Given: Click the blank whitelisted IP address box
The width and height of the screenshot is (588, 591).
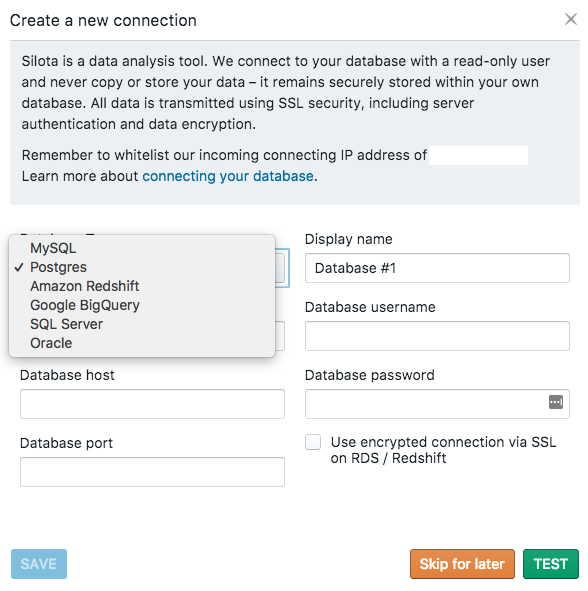Looking at the screenshot, I should tap(478, 155).
